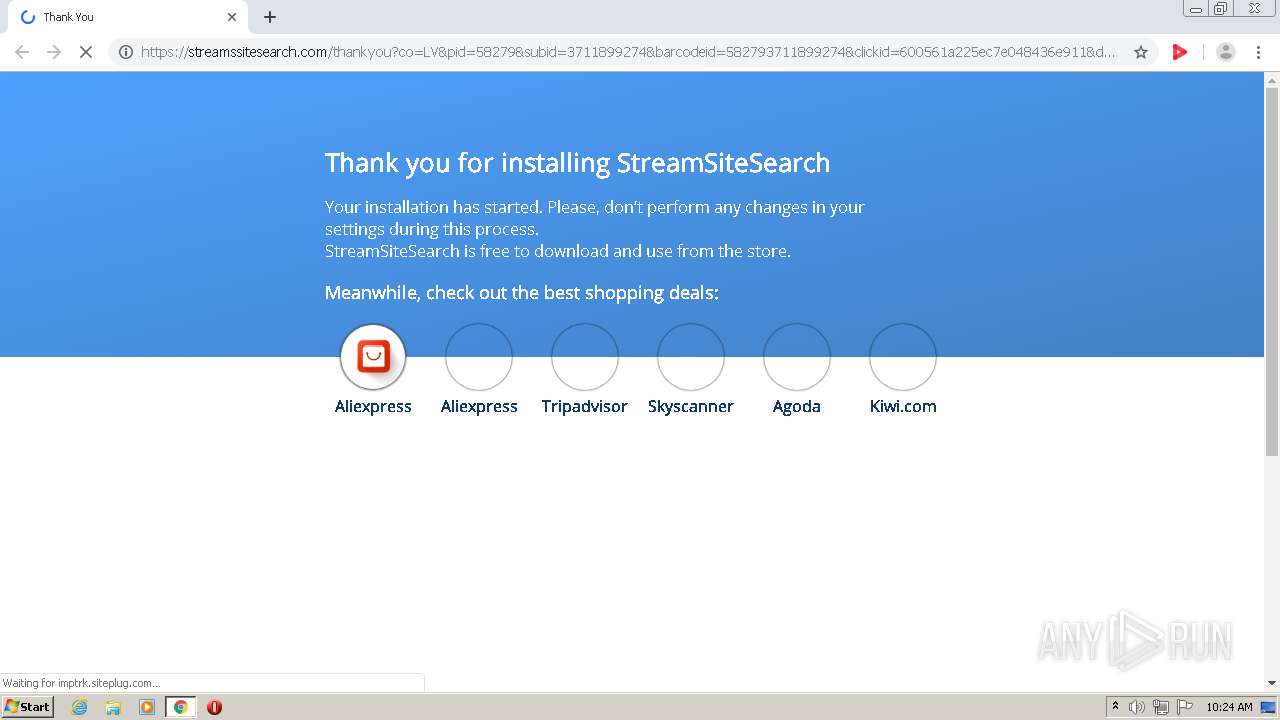The height and width of the screenshot is (720, 1280).
Task: Select the Thank You tab
Action: (x=128, y=17)
